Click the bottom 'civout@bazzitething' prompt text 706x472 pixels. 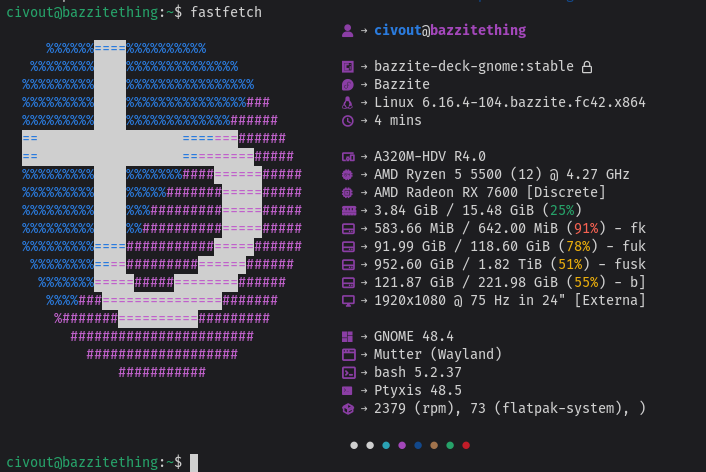pos(82,463)
